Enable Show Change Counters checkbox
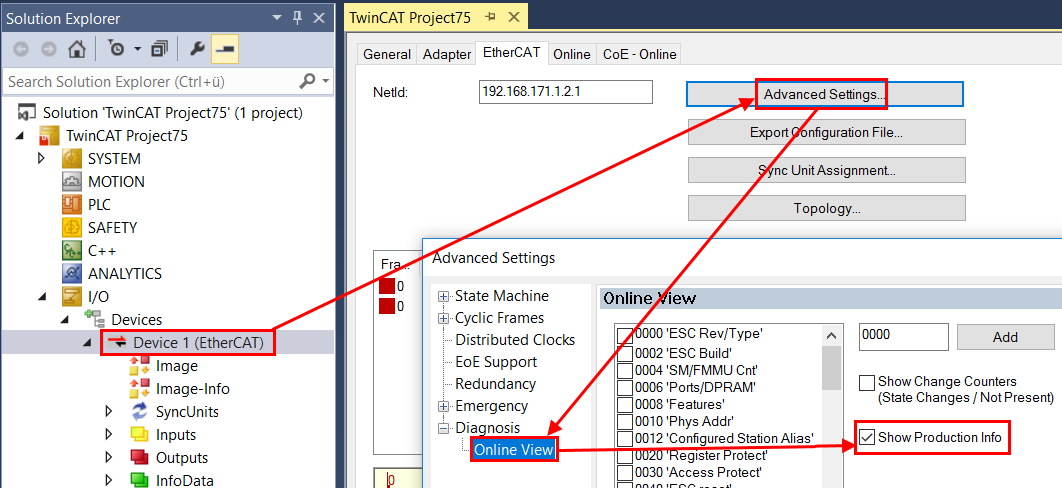The height and width of the screenshot is (488, 1062). pos(867,382)
